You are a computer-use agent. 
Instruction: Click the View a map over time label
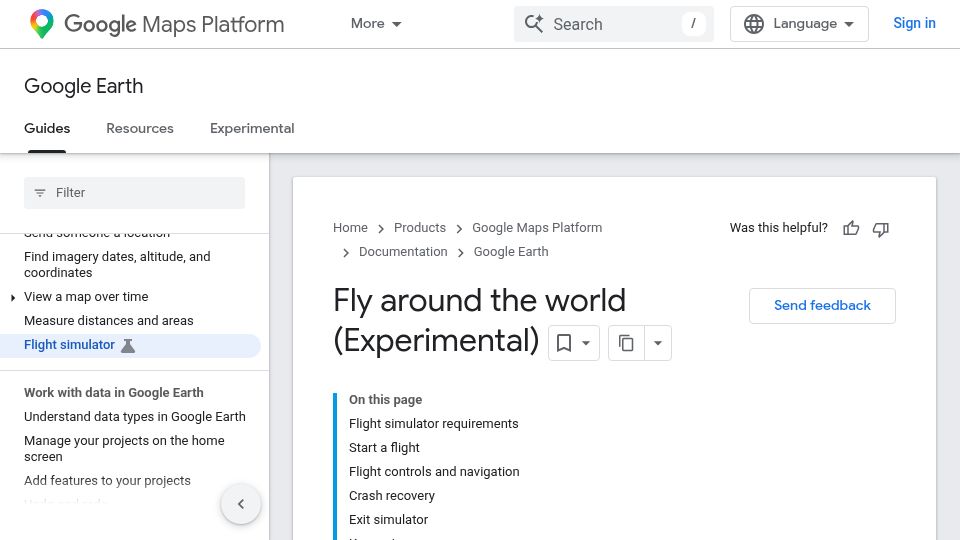click(x=86, y=297)
